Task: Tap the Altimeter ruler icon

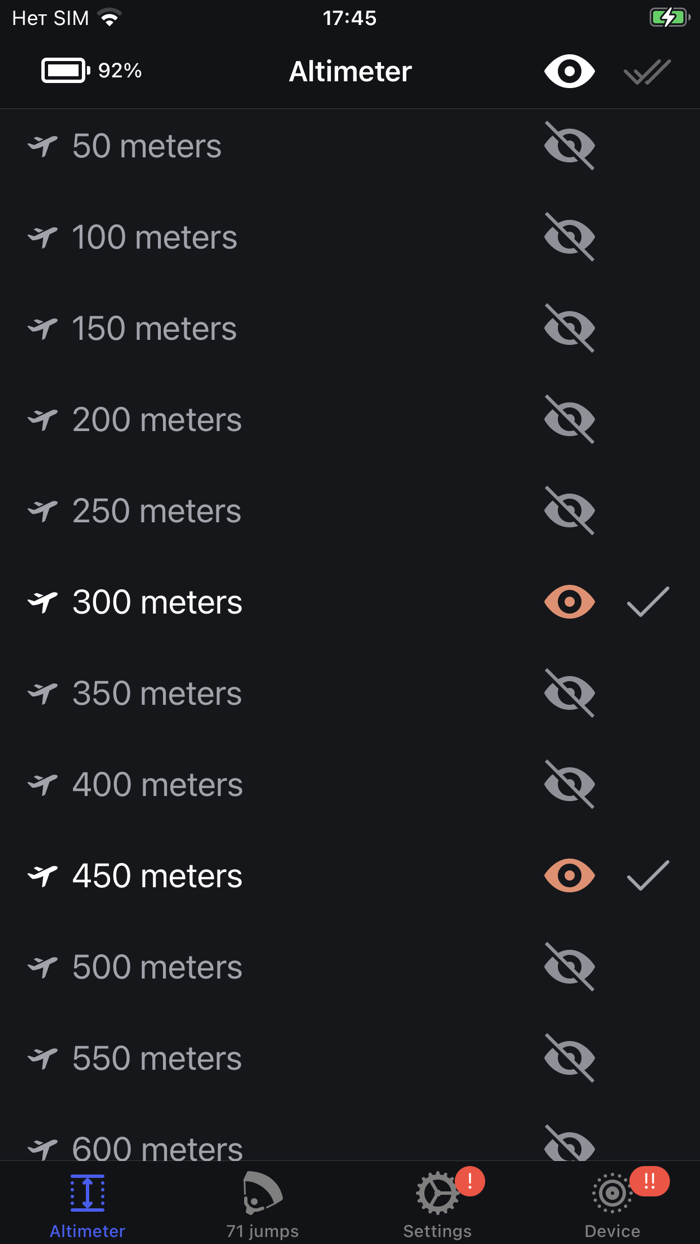Action: pyautogui.click(x=87, y=1192)
